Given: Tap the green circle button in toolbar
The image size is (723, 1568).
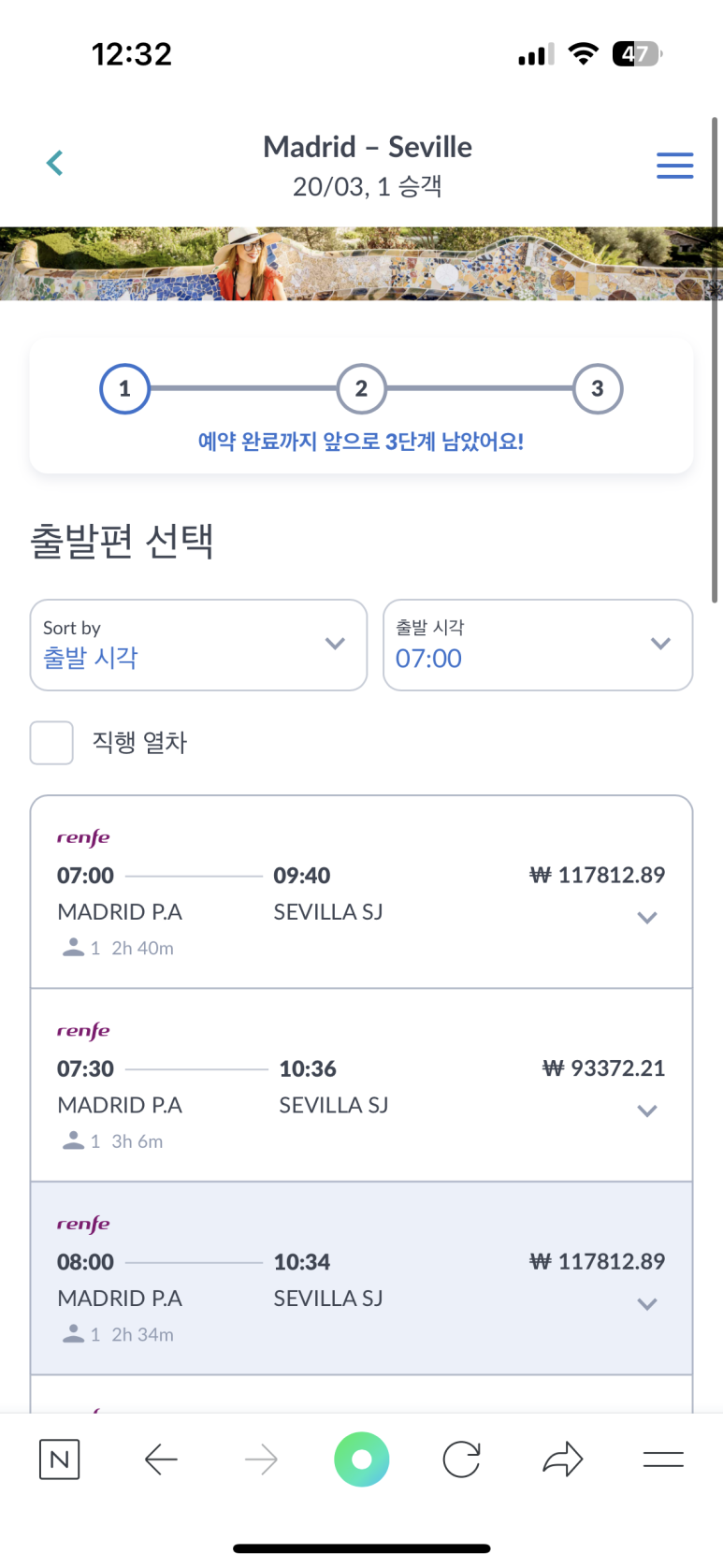Looking at the screenshot, I should pyautogui.click(x=362, y=1459).
